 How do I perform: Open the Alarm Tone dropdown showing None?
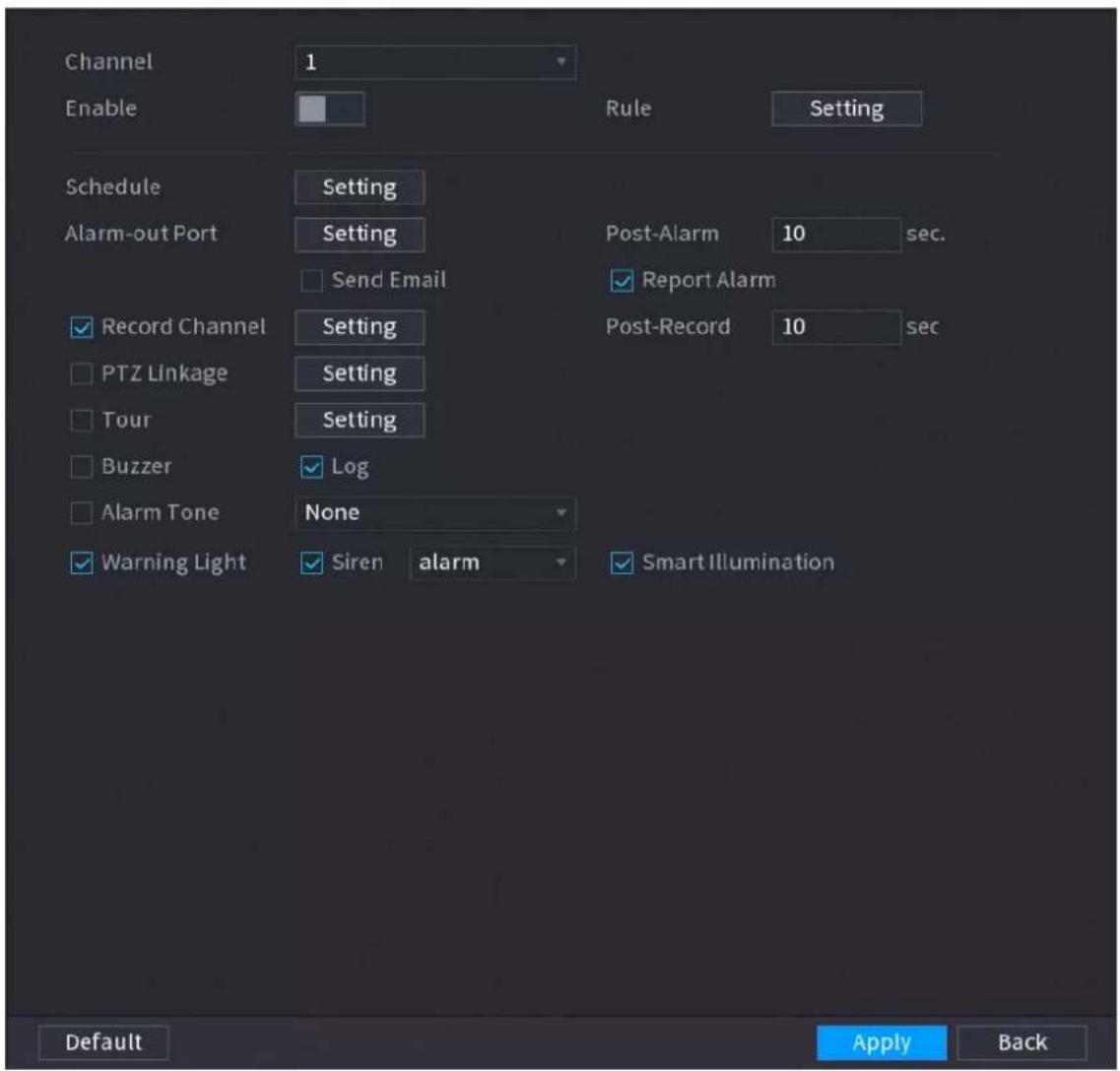(x=435, y=513)
